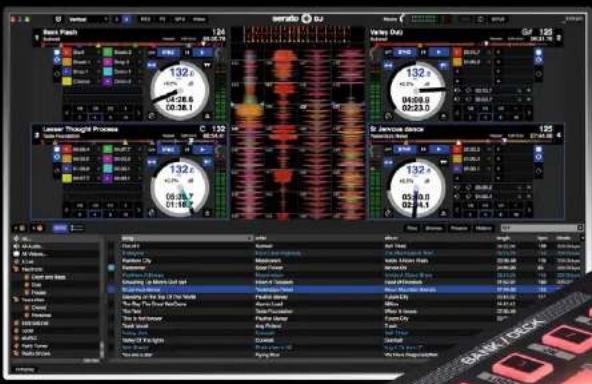Trigger the cyan cue point on deck 1
The width and height of the screenshot is (592, 384).
[x=108, y=71]
